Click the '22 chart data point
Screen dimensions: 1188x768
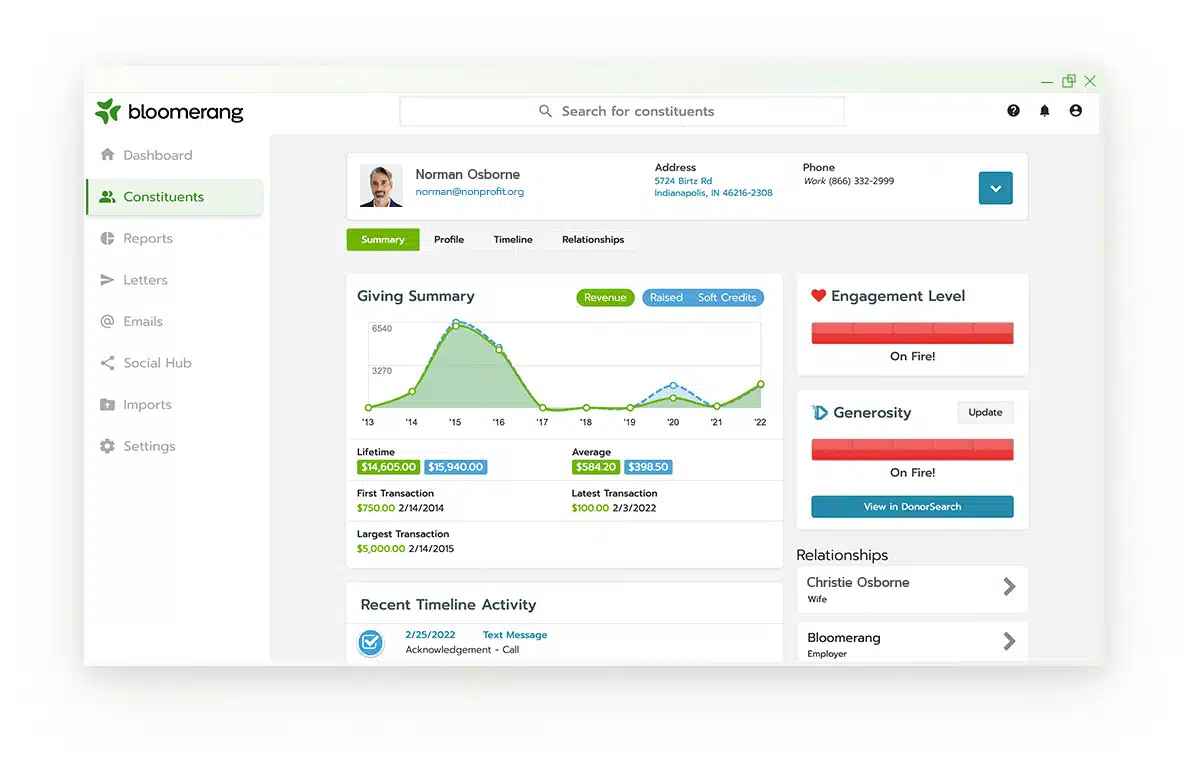pos(761,384)
